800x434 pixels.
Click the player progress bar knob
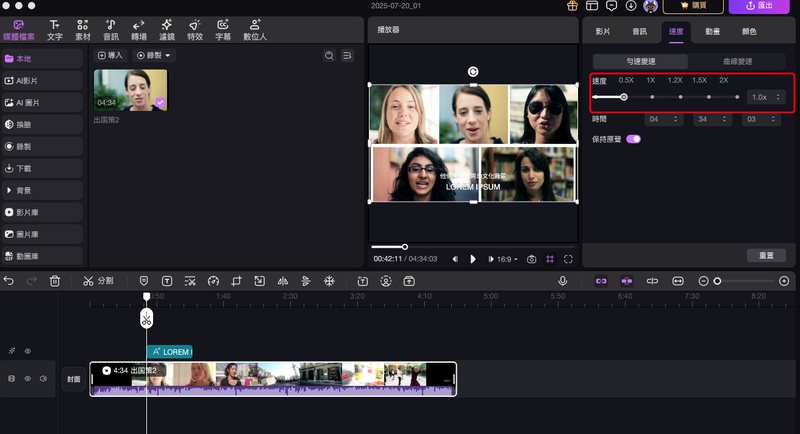(405, 247)
